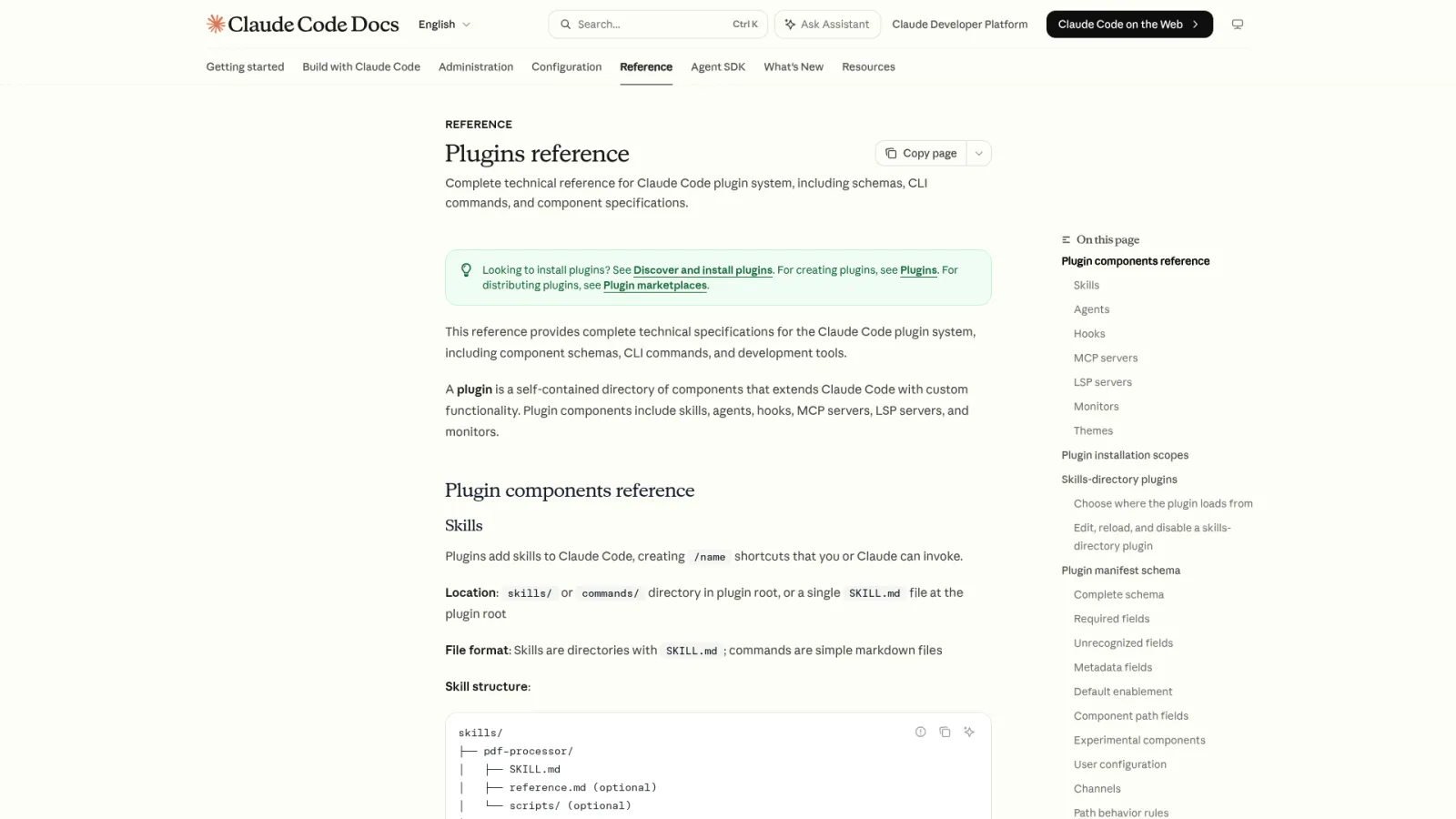This screenshot has height=819, width=1456.
Task: Jump to Themes section
Action: point(1093,431)
